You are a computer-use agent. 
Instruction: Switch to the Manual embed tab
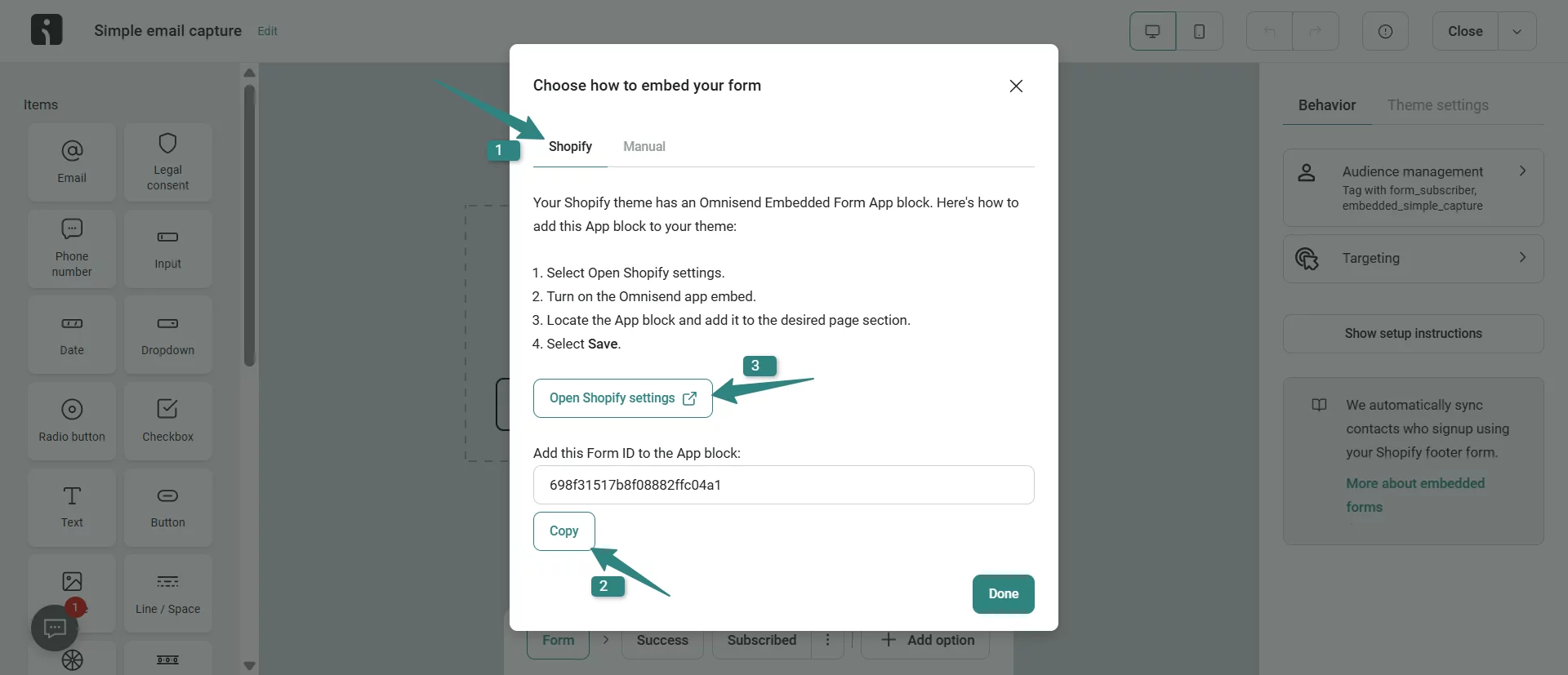[x=644, y=147]
